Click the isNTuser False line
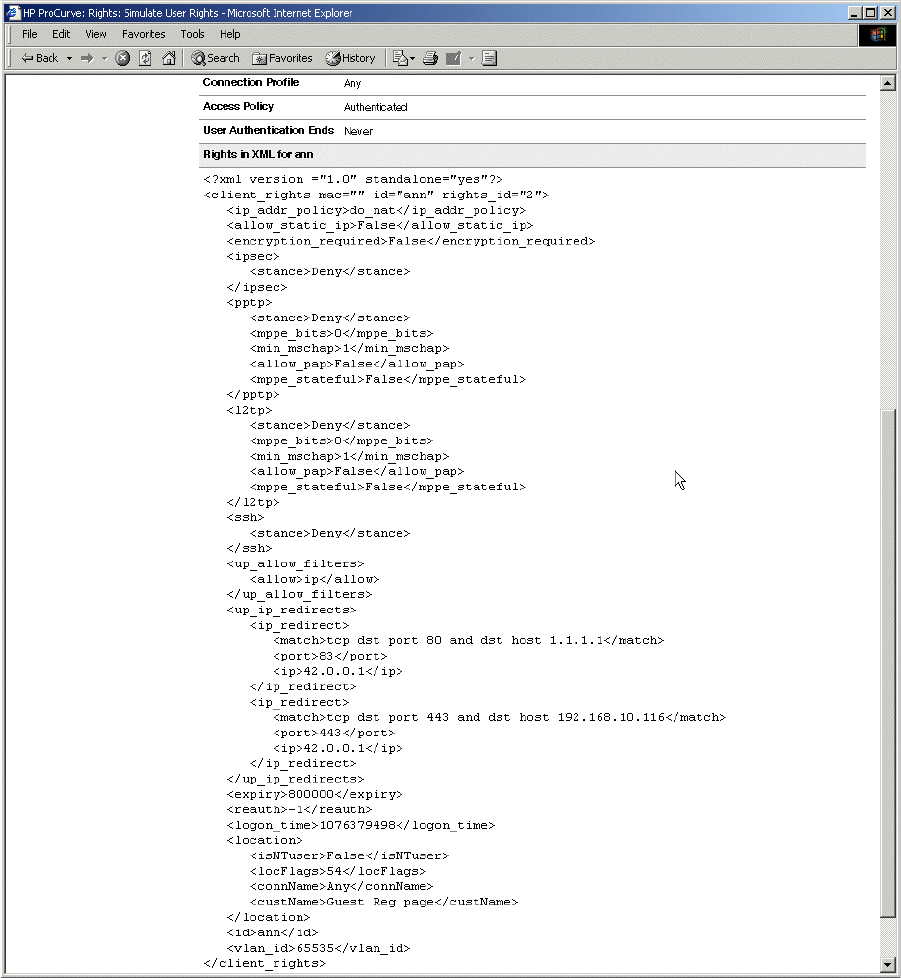This screenshot has height=978, width=901. [x=349, y=856]
